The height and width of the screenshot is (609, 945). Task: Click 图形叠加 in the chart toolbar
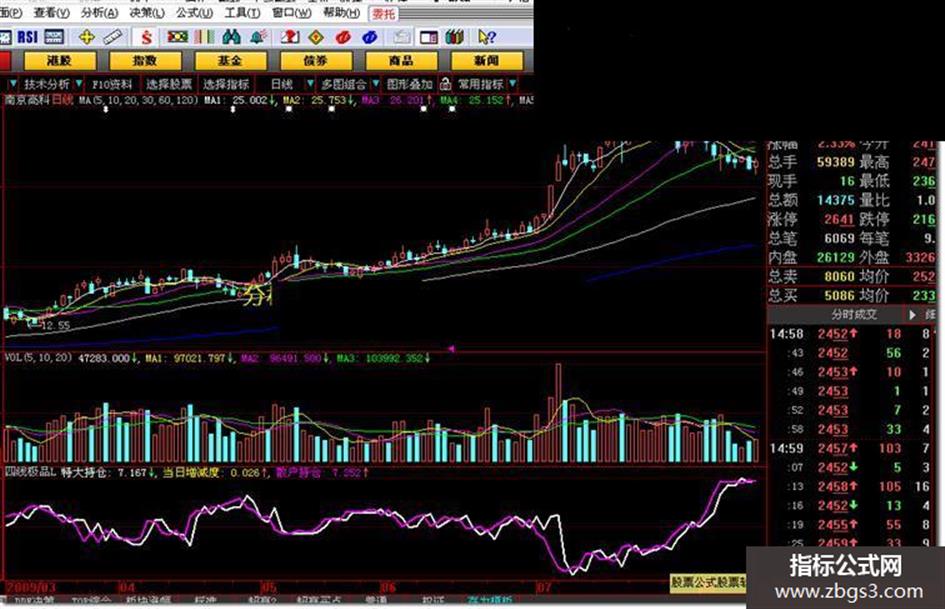(x=410, y=84)
